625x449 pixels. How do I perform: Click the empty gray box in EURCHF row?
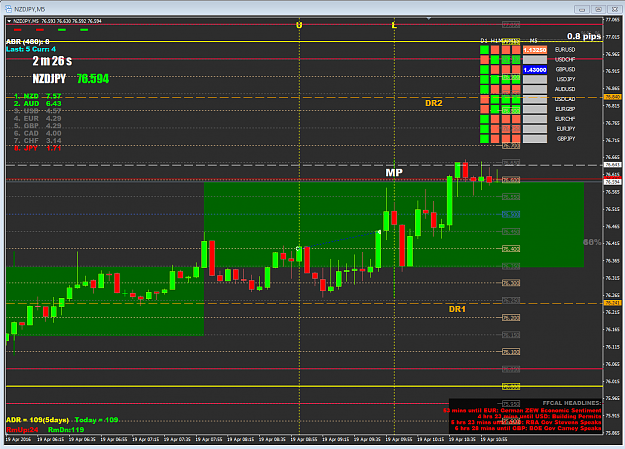(x=535, y=119)
